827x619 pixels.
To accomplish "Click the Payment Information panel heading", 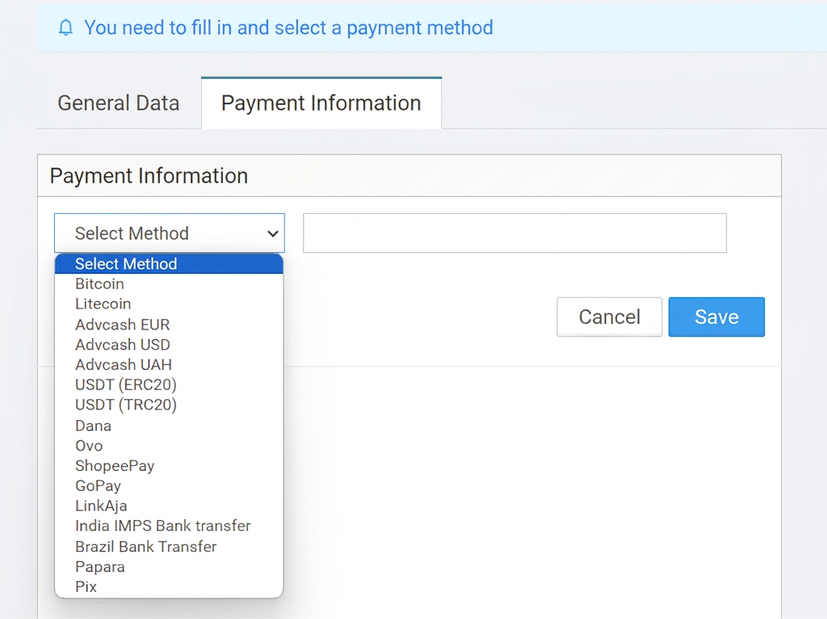I will 149,176.
